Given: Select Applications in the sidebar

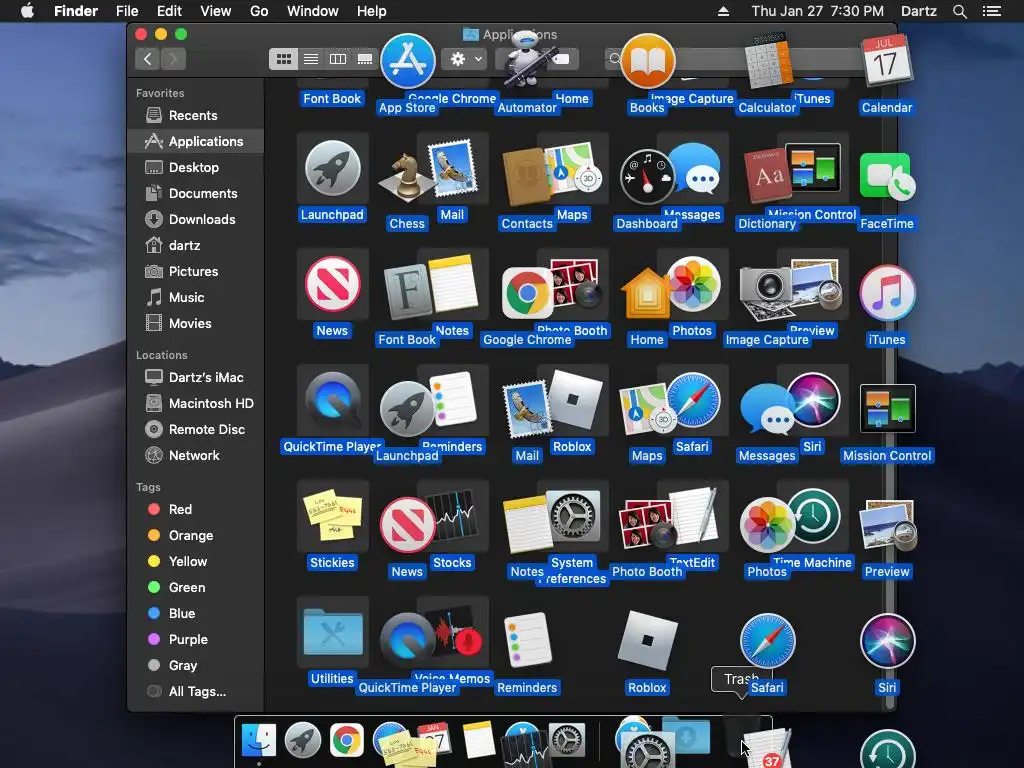Looking at the screenshot, I should (196, 141).
